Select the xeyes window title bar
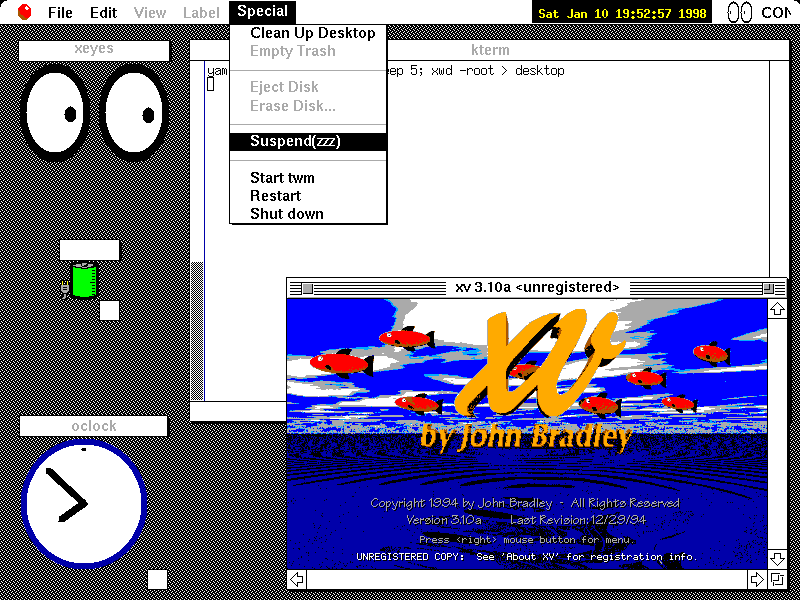This screenshot has width=800, height=600. [94, 51]
